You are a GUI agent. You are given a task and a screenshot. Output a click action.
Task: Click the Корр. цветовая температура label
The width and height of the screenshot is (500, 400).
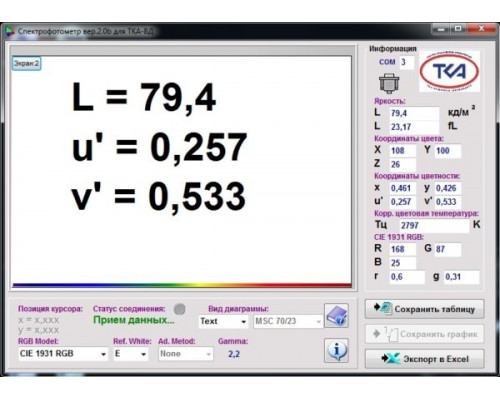[426, 214]
